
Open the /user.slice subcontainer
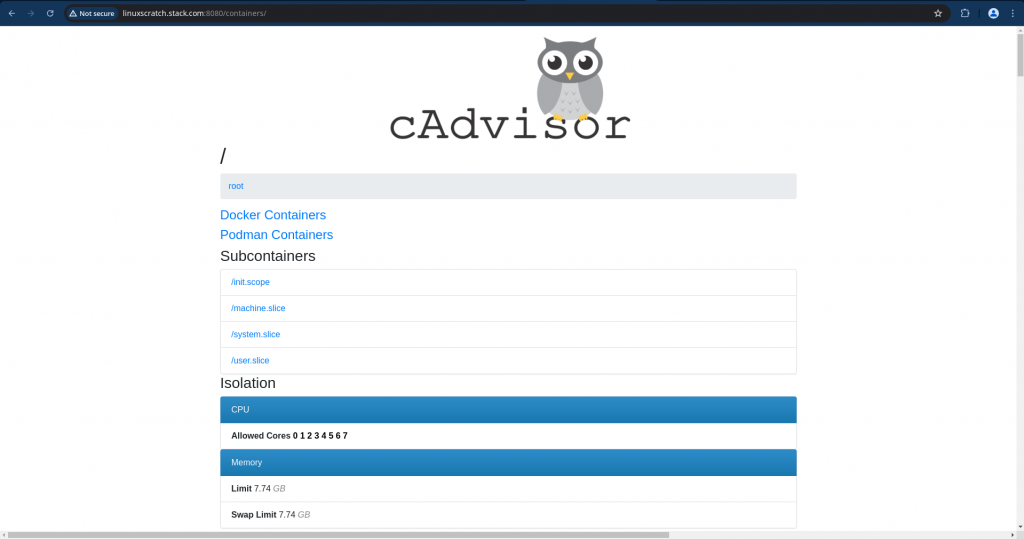(x=250, y=360)
